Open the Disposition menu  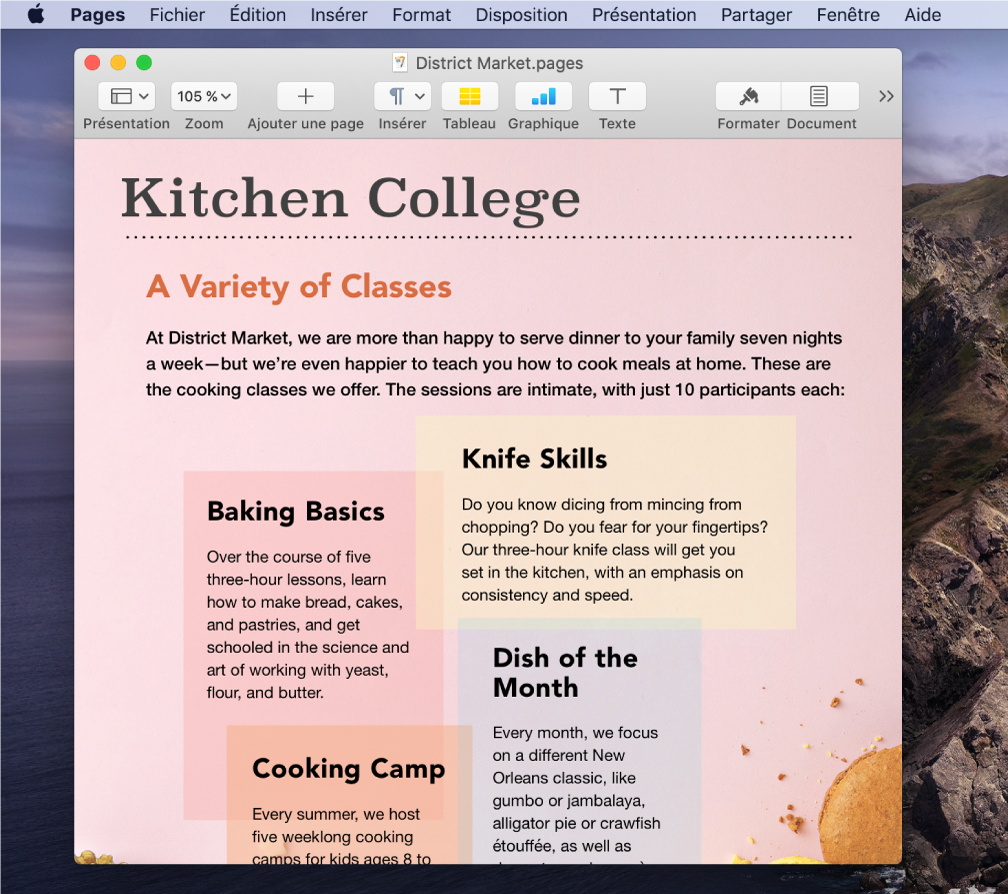coord(521,14)
